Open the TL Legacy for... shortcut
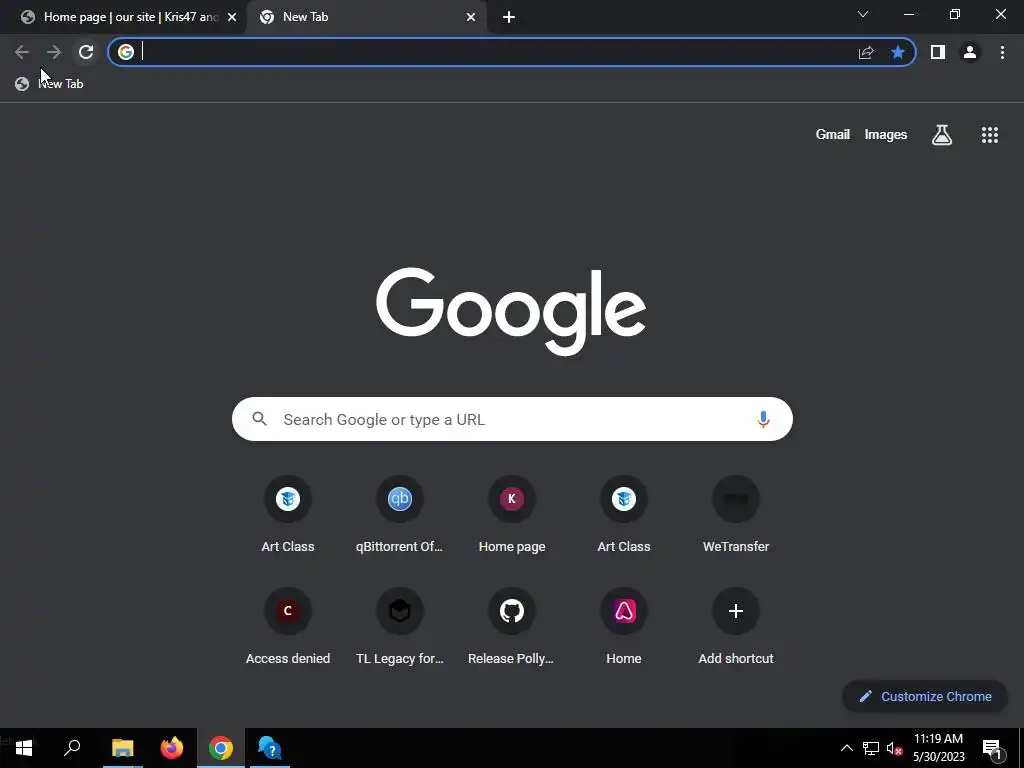 tap(400, 627)
